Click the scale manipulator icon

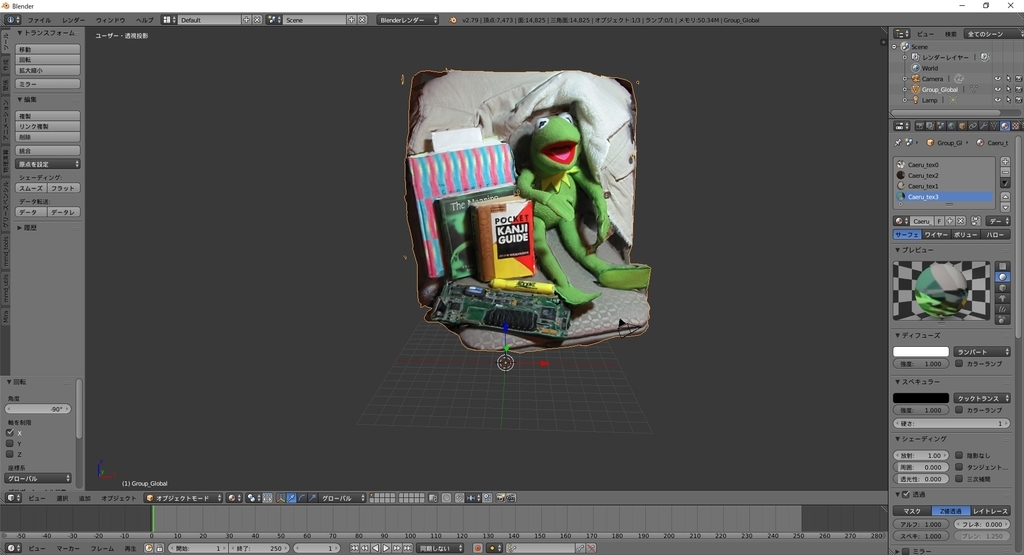tap(312, 498)
